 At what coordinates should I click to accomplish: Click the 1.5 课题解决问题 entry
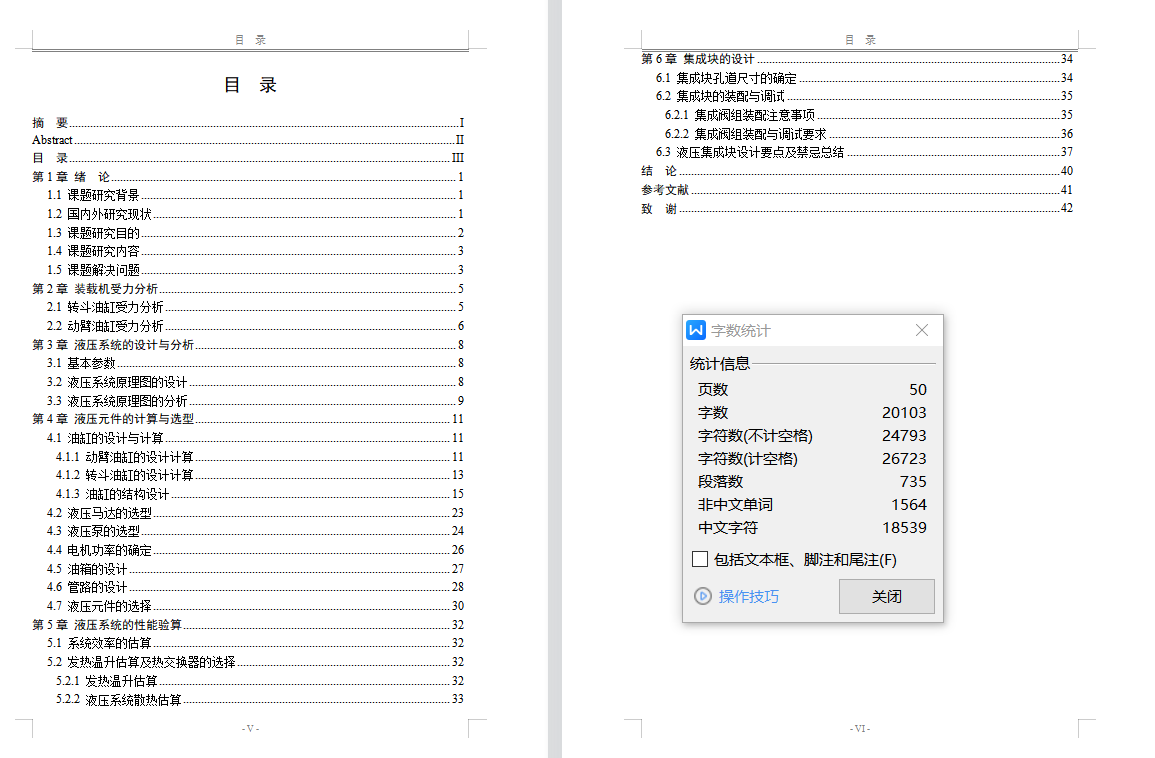click(256, 270)
